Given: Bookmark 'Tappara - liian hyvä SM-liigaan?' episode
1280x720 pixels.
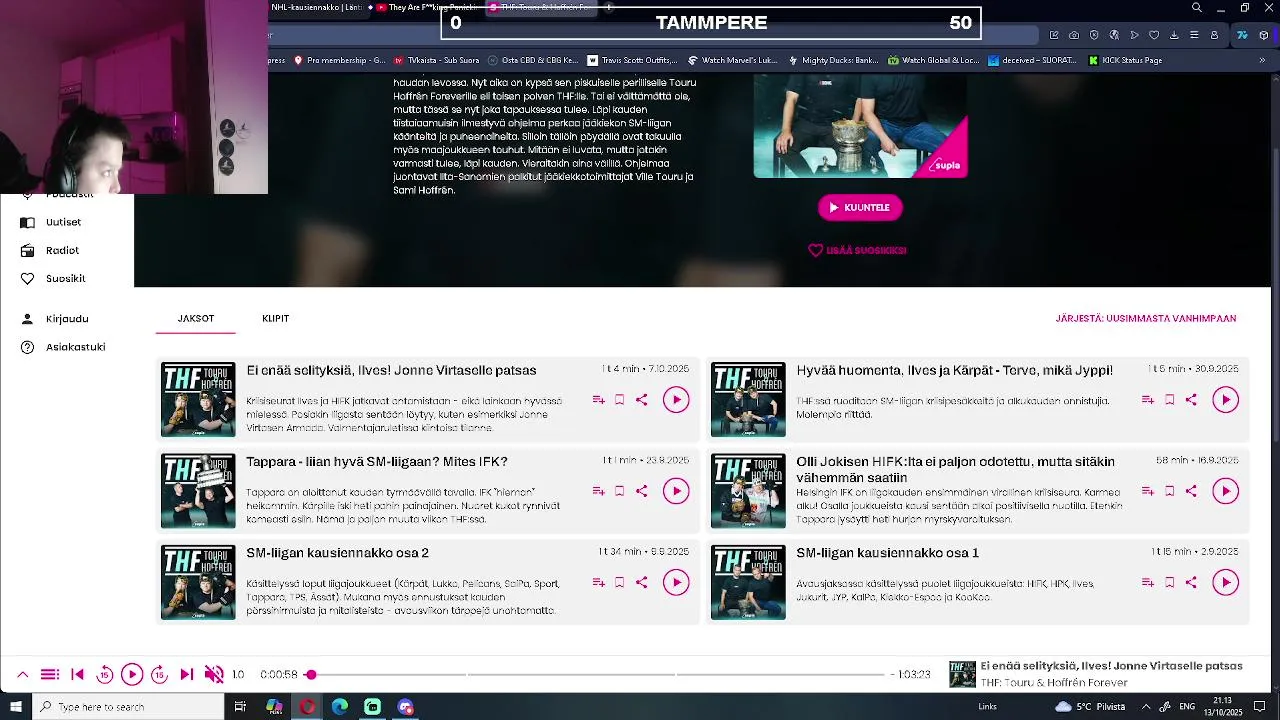Looking at the screenshot, I should 620,491.
